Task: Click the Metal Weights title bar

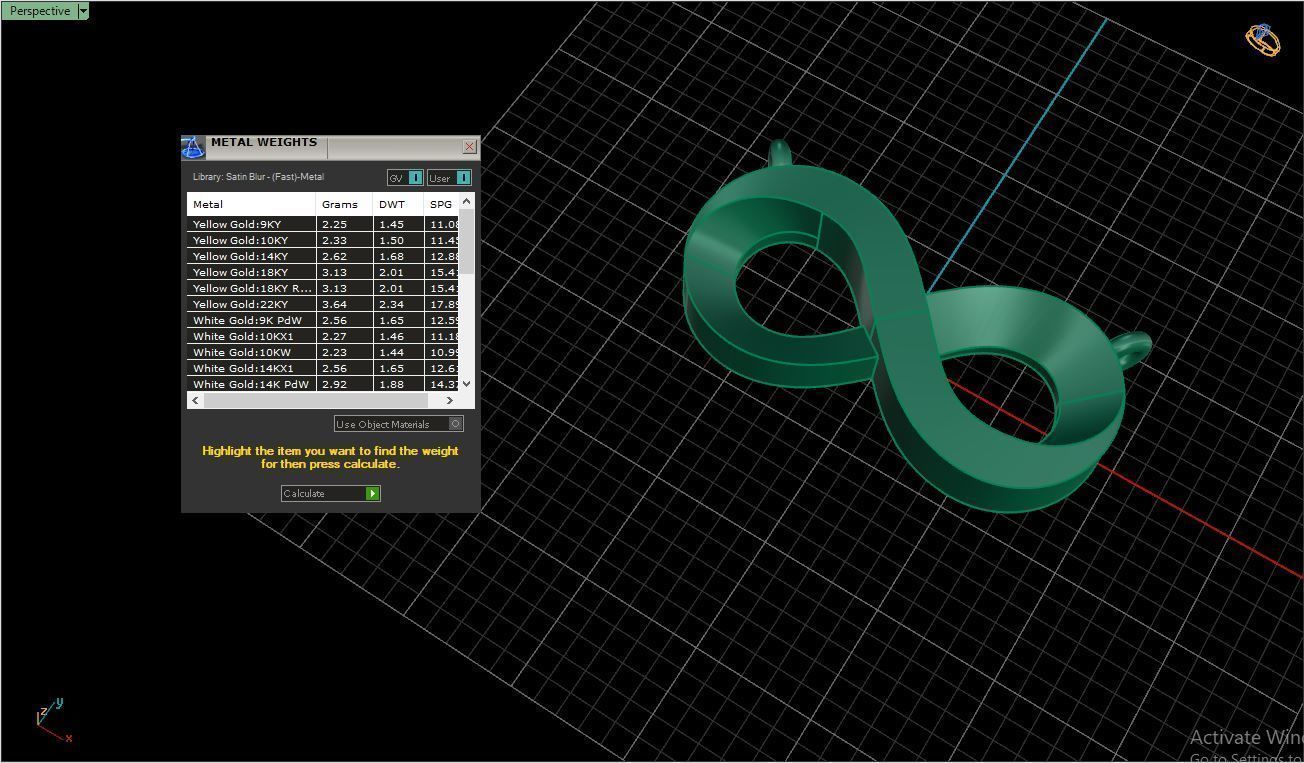Action: coord(333,146)
